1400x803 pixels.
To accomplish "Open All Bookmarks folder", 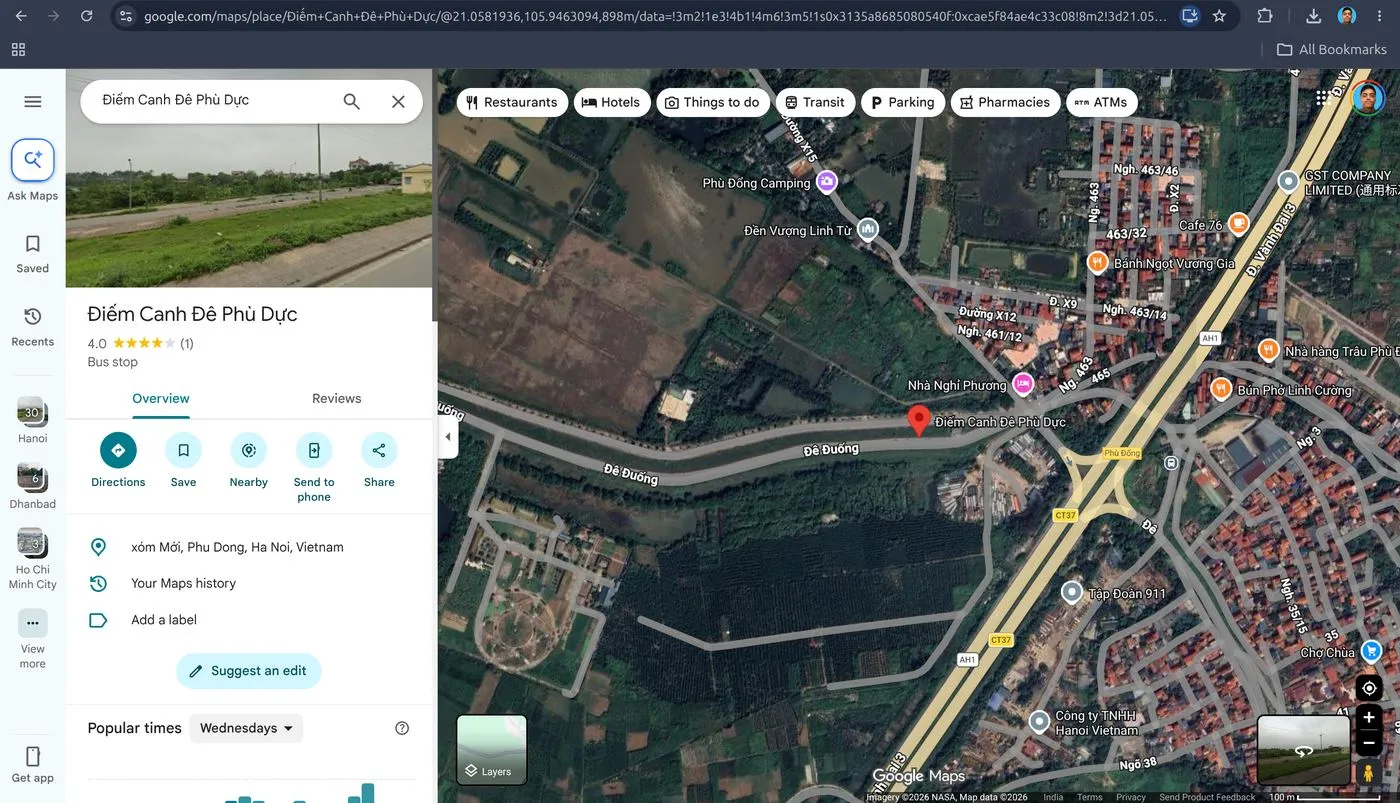I will coord(1332,49).
